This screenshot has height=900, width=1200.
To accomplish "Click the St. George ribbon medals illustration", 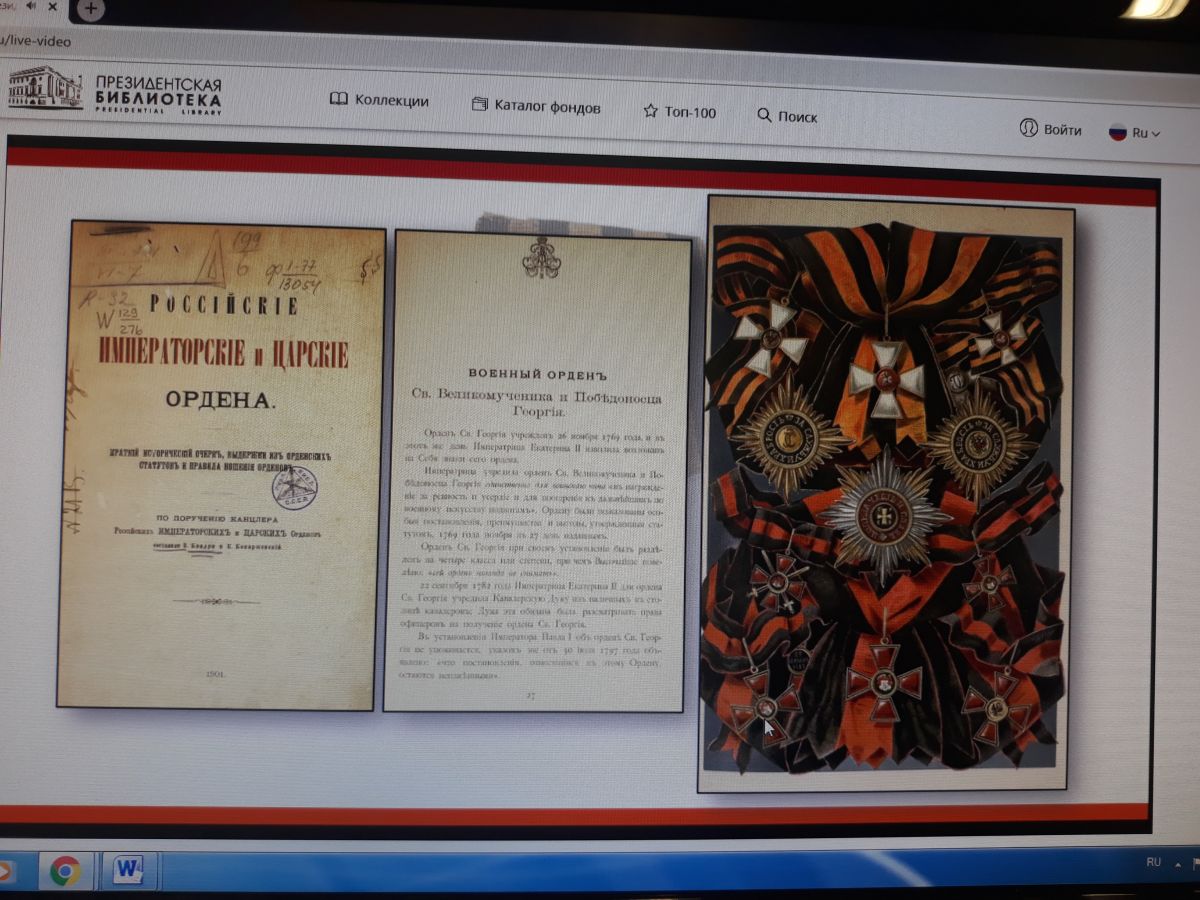I will pyautogui.click(x=885, y=495).
